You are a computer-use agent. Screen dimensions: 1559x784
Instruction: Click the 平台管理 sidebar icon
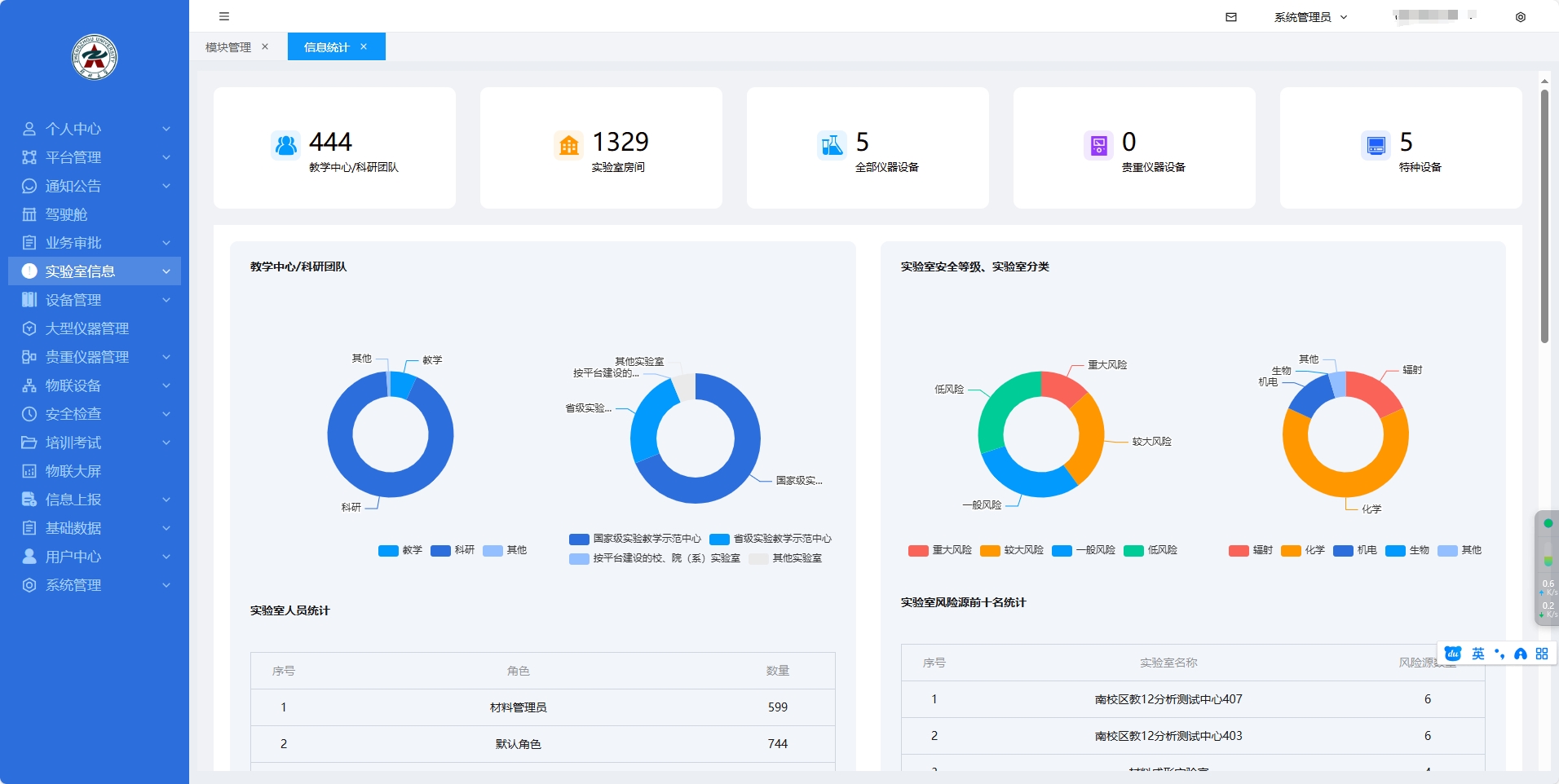click(x=29, y=157)
